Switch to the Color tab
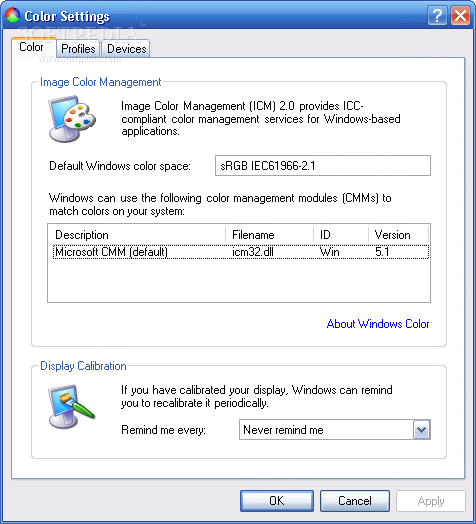476x524 pixels. (34, 47)
